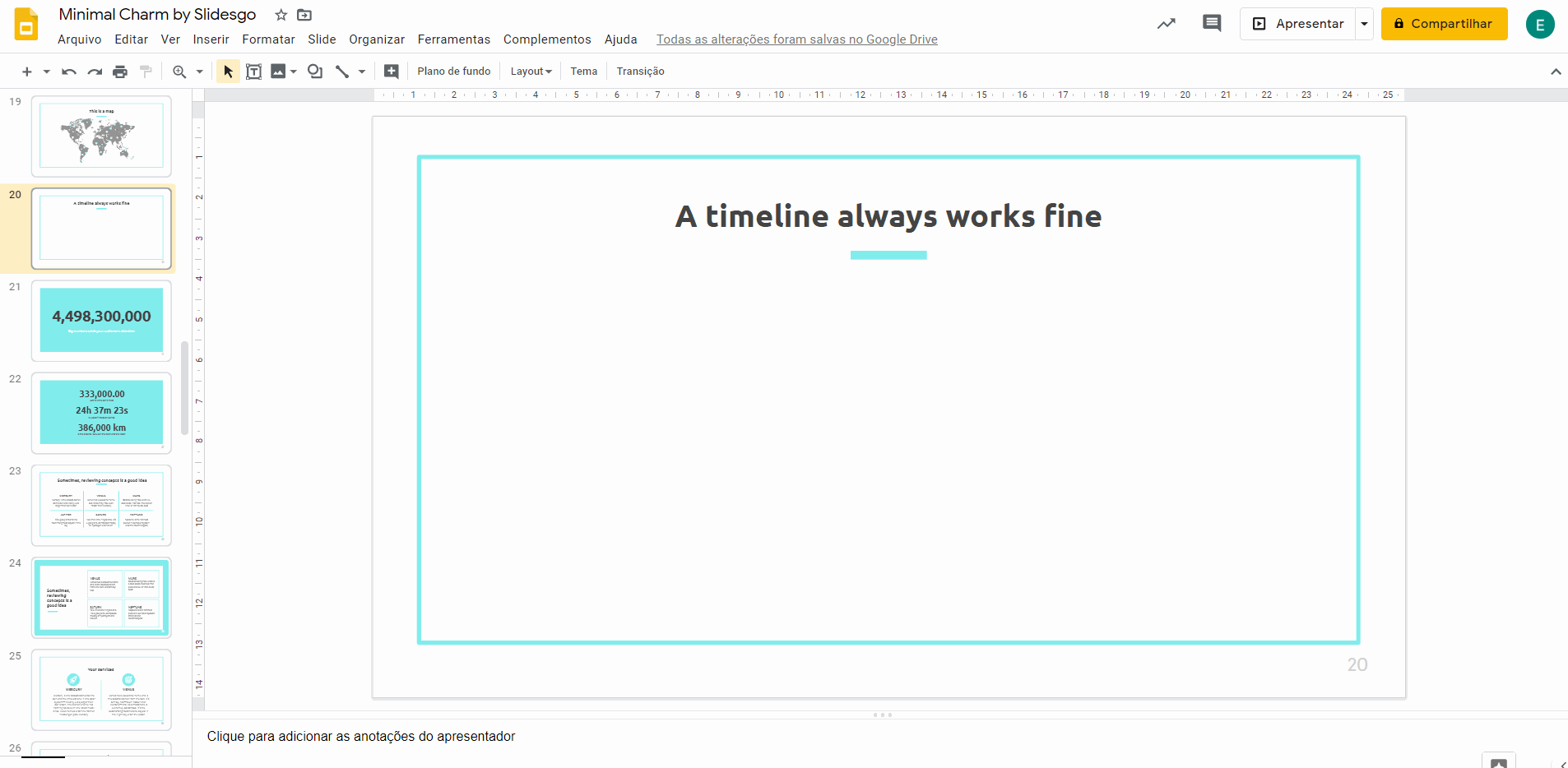This screenshot has height=768, width=1568.
Task: Print the presentation with printer icon
Action: coord(120,72)
